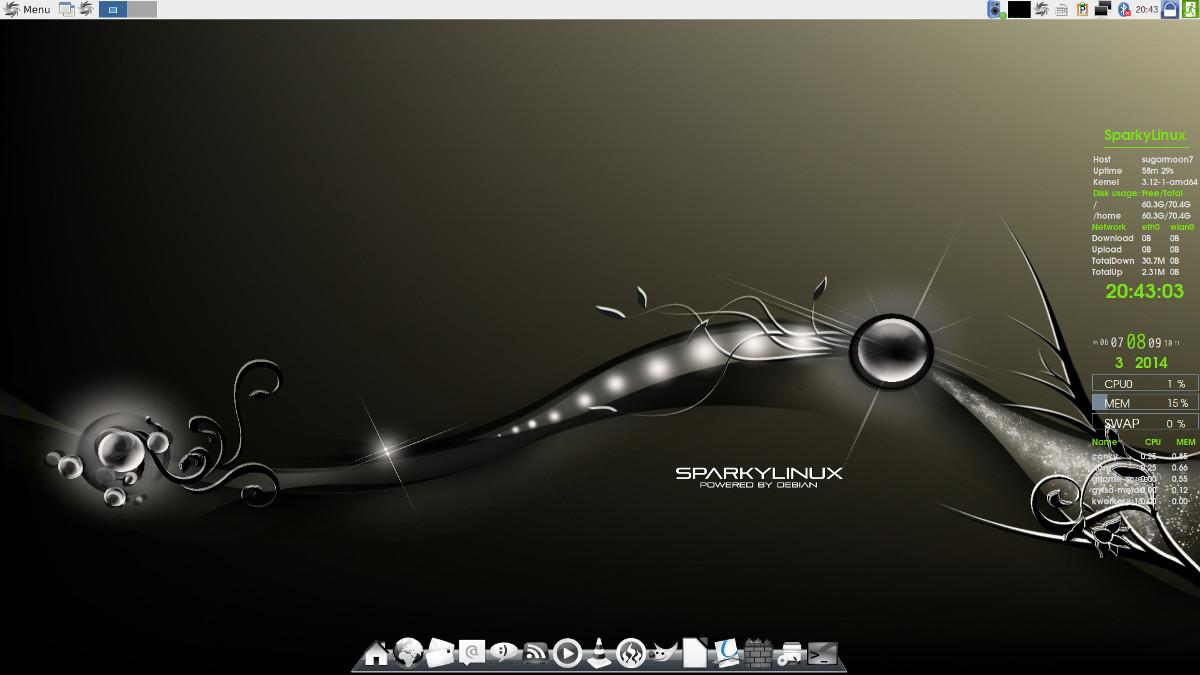Click the green logout exit icon

[x=1190, y=9]
